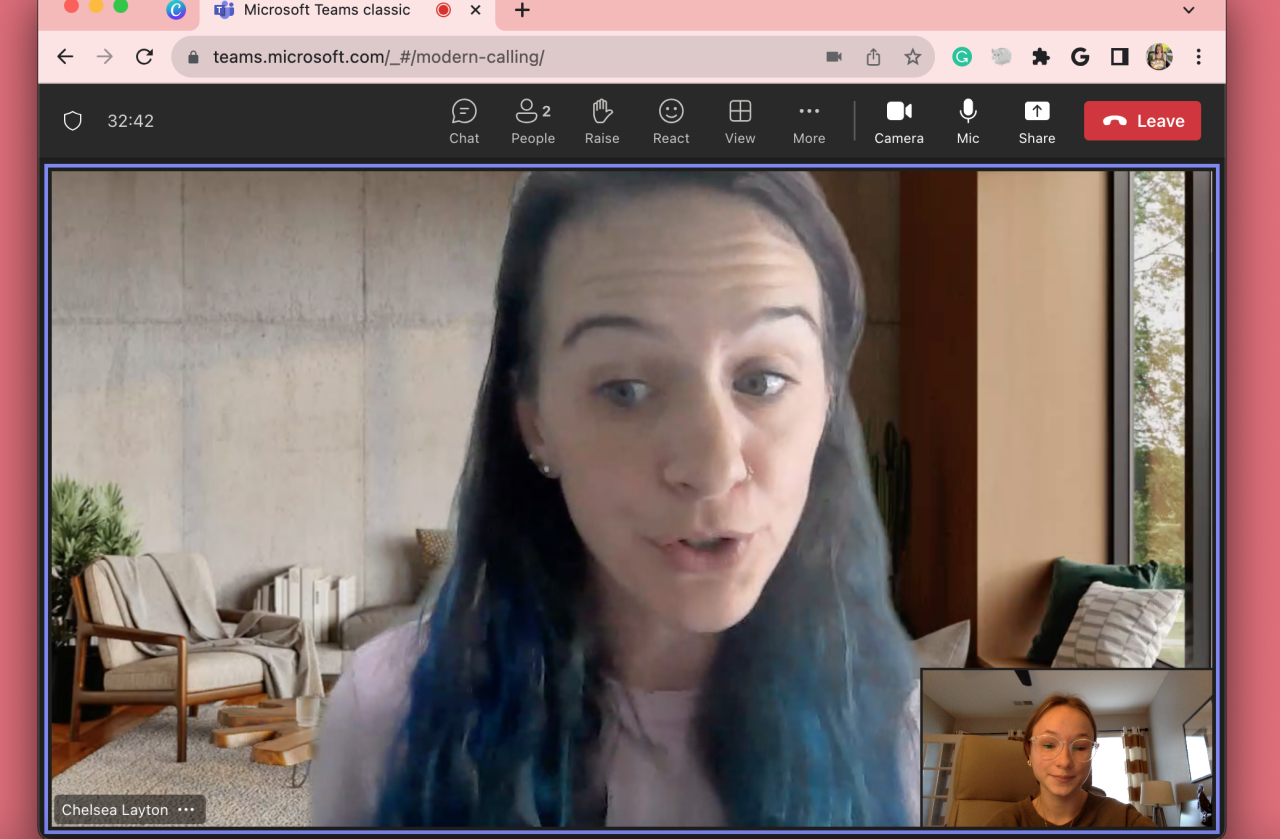
Task: Go forward to the next page
Action: pyautogui.click(x=105, y=57)
